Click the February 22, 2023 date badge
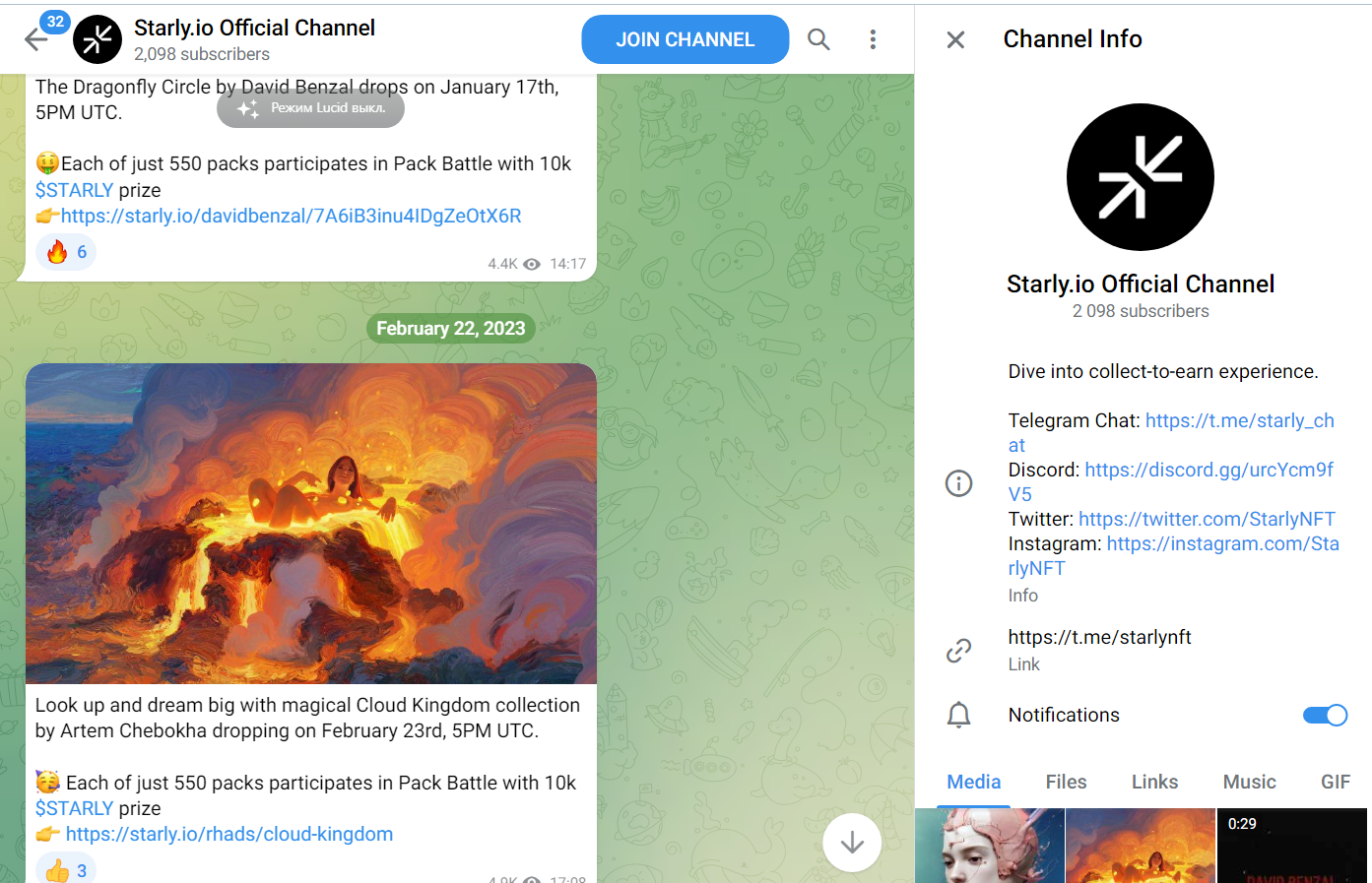Screen dimensions: 1372x883 pyautogui.click(x=451, y=328)
